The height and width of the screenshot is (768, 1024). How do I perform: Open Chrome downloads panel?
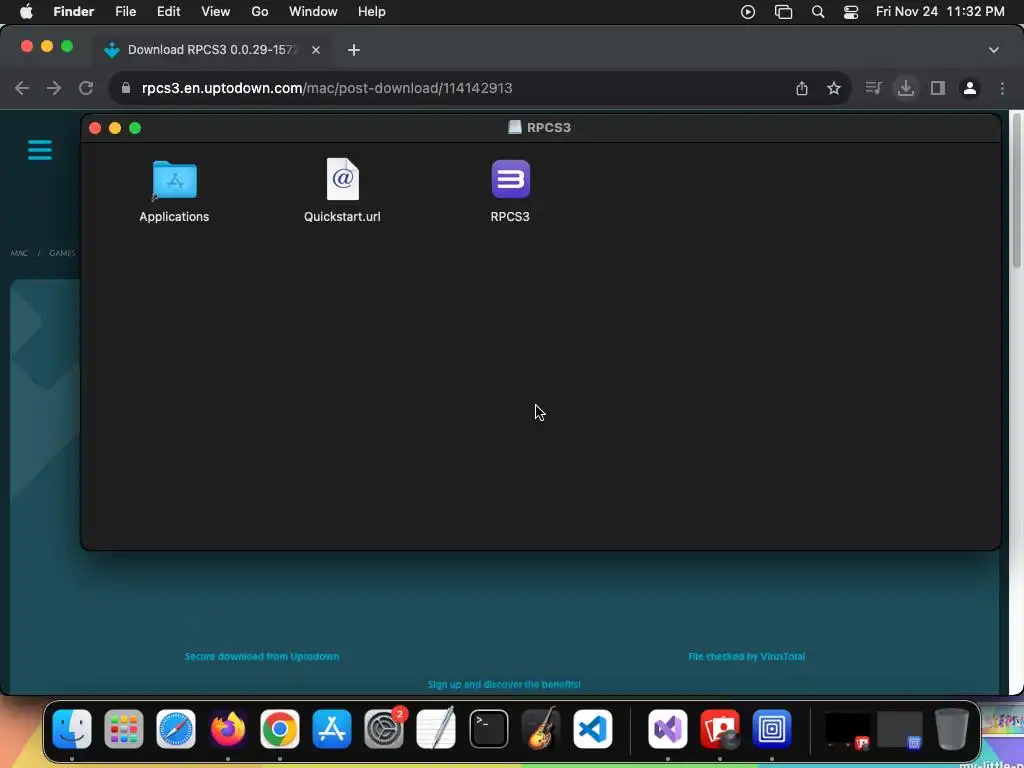point(906,88)
